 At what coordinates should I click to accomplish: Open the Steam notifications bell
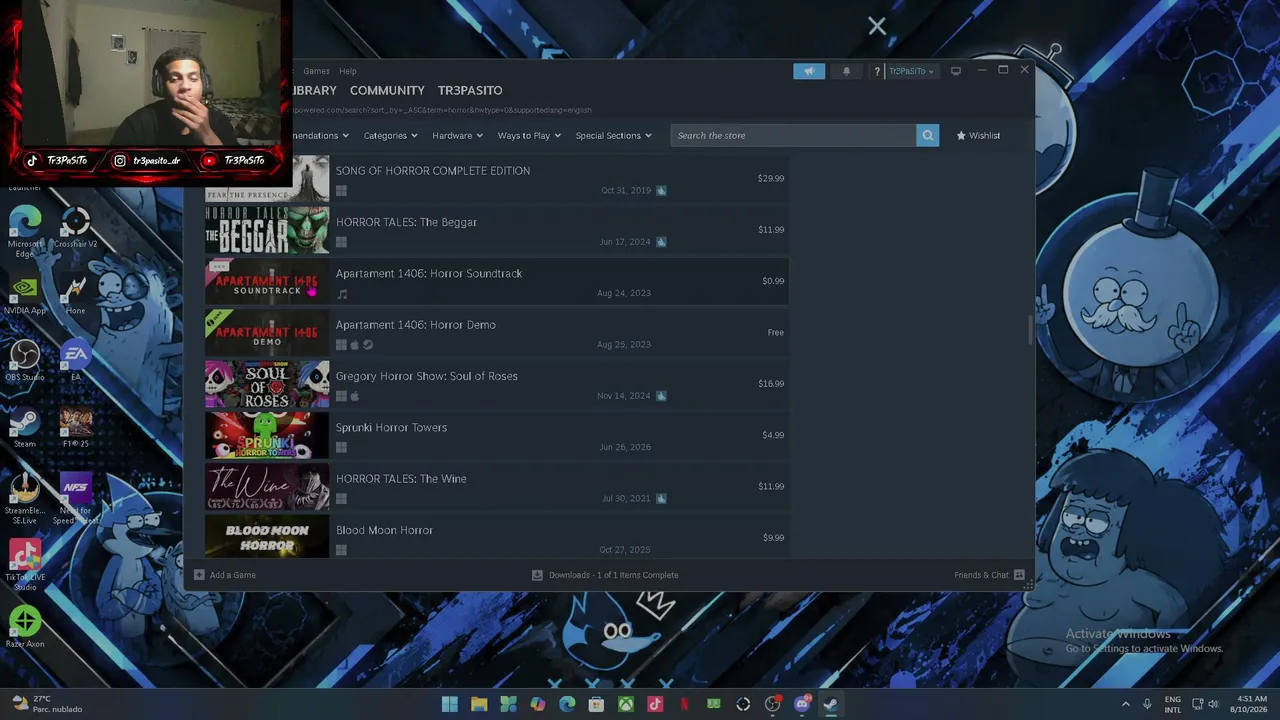pyautogui.click(x=846, y=71)
